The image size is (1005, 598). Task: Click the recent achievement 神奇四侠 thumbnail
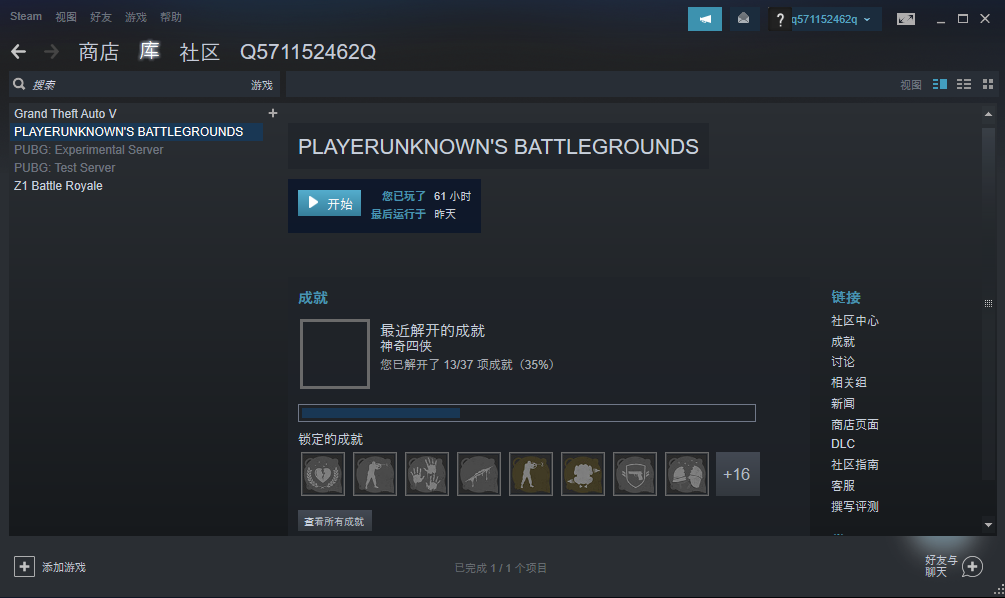(335, 354)
